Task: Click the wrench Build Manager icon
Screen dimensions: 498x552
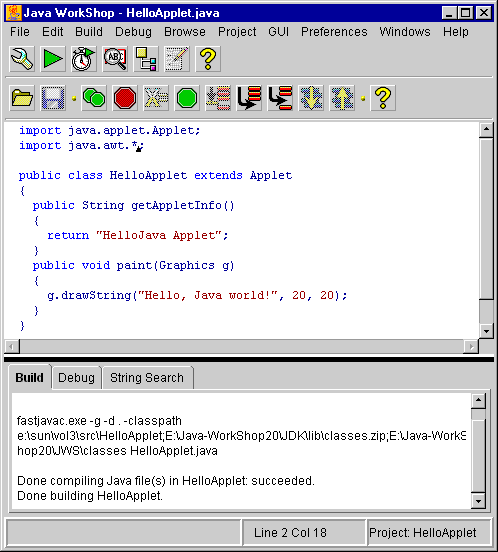Action: 22,59
